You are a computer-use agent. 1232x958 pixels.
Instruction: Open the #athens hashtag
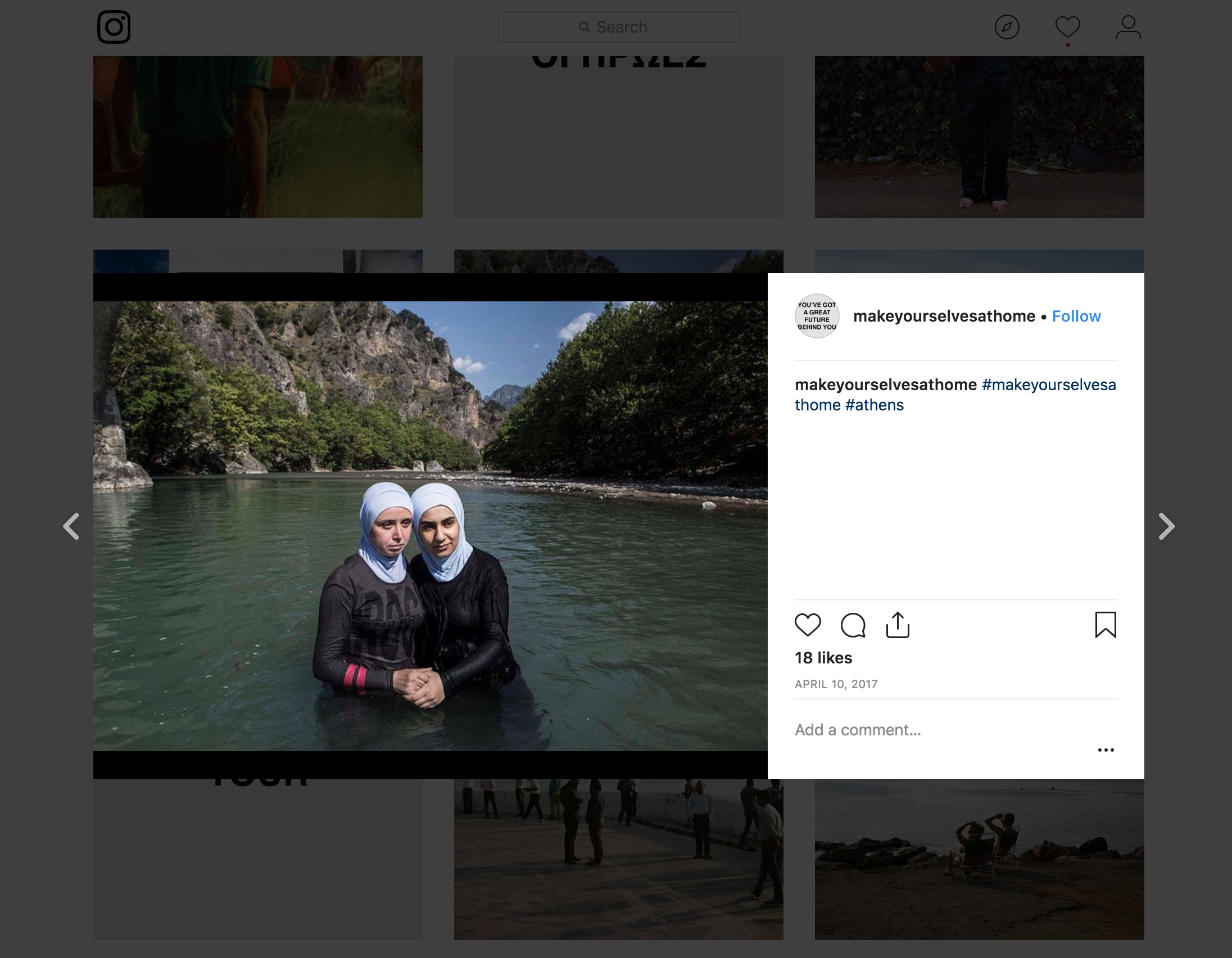pyautogui.click(x=875, y=405)
